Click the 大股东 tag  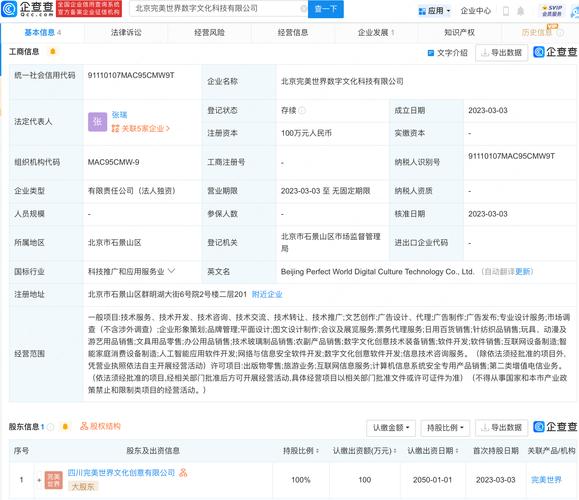click(83, 487)
